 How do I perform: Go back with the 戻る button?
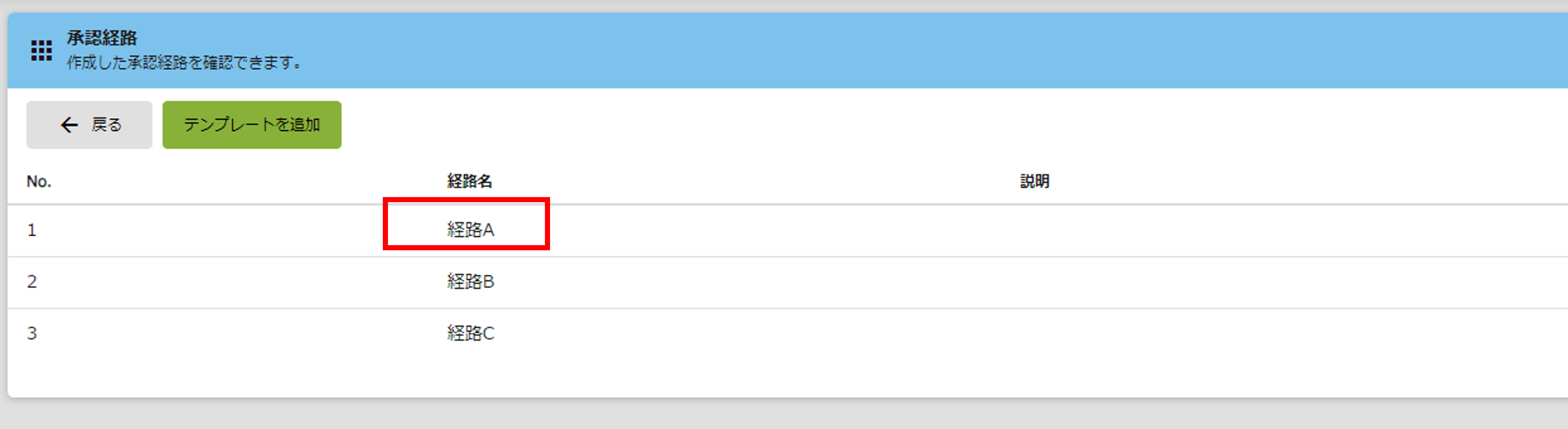(89, 125)
